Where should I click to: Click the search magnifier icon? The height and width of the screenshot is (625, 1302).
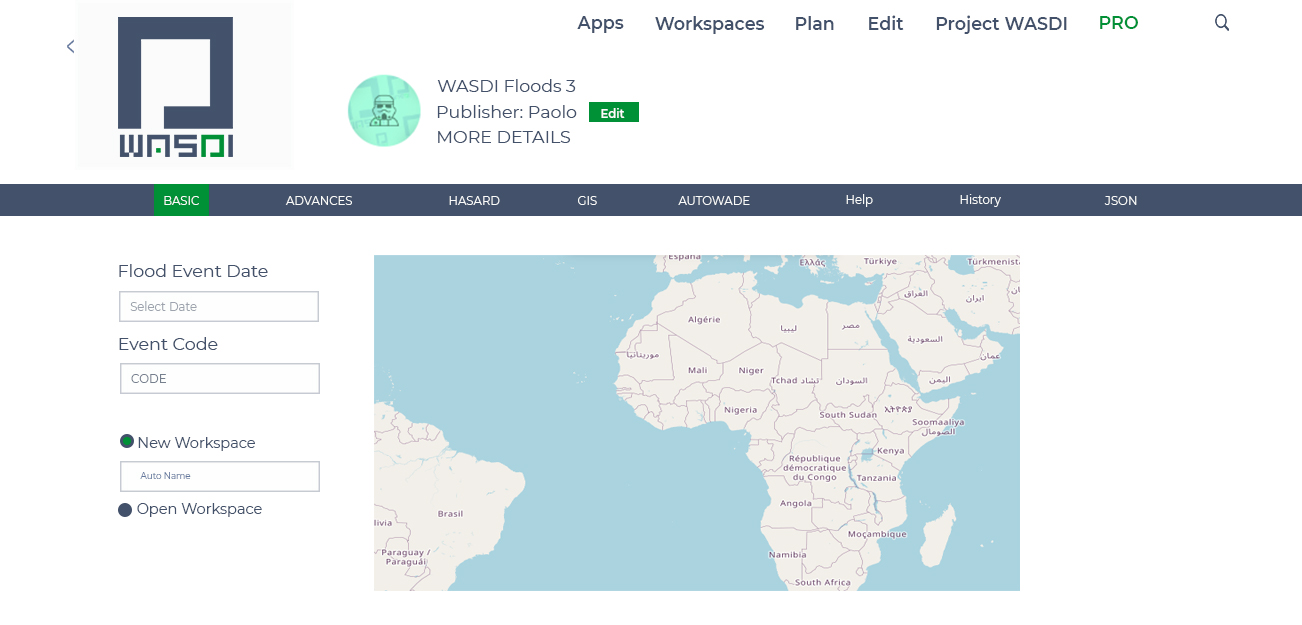click(x=1221, y=23)
